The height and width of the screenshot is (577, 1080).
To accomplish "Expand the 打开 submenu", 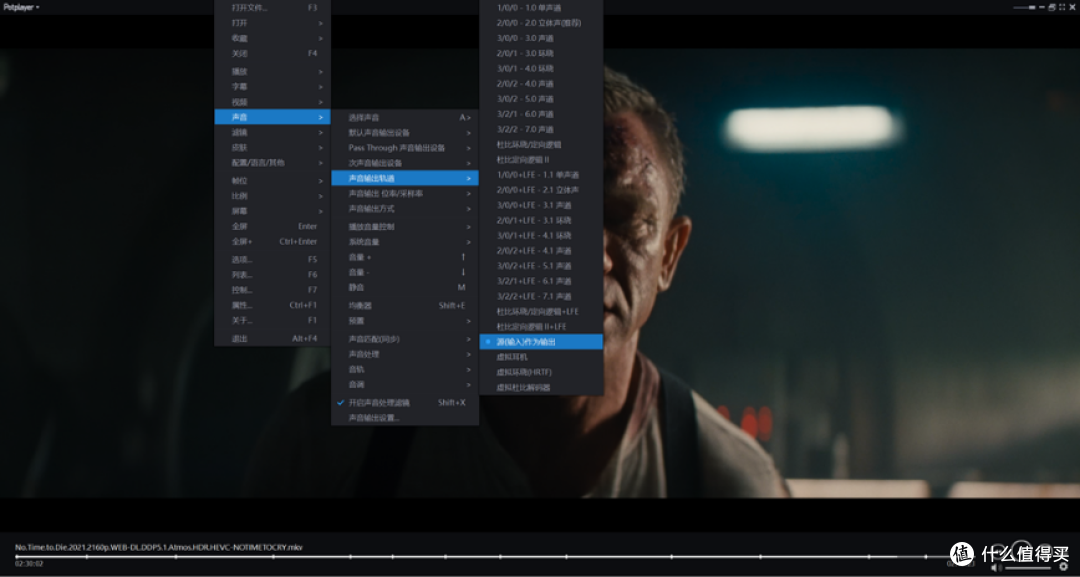I will (272, 23).
